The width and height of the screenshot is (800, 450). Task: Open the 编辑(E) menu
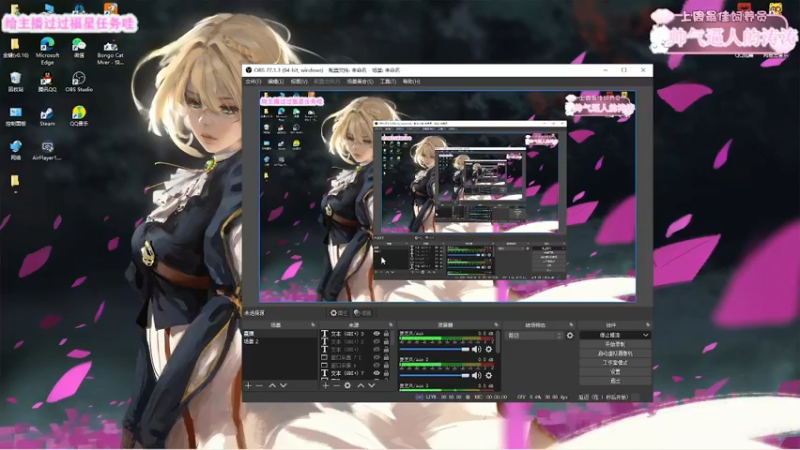(x=276, y=82)
